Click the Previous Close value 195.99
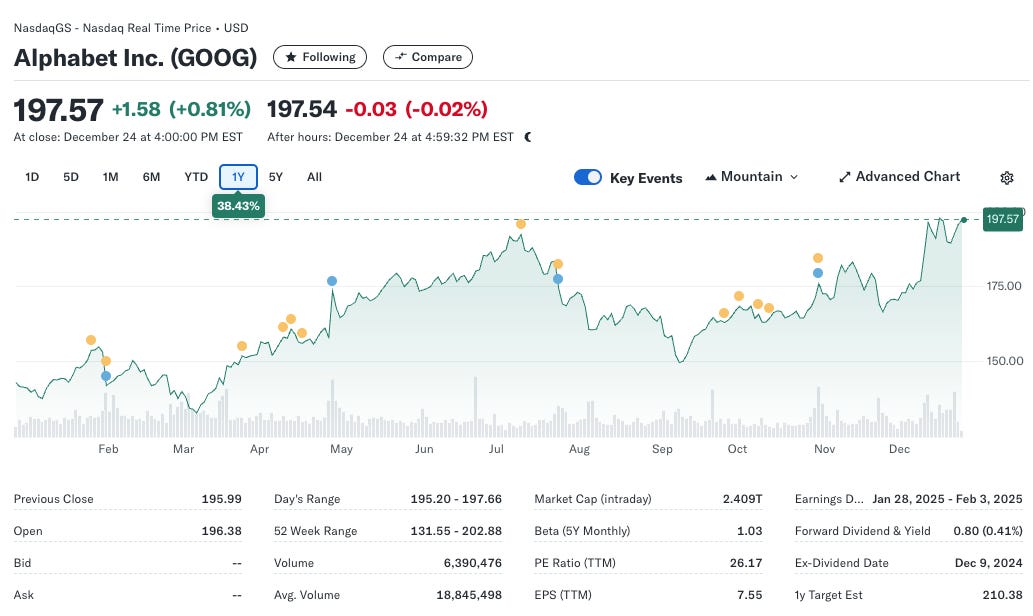Screen dimensions: 1033x616 [x=221, y=499]
